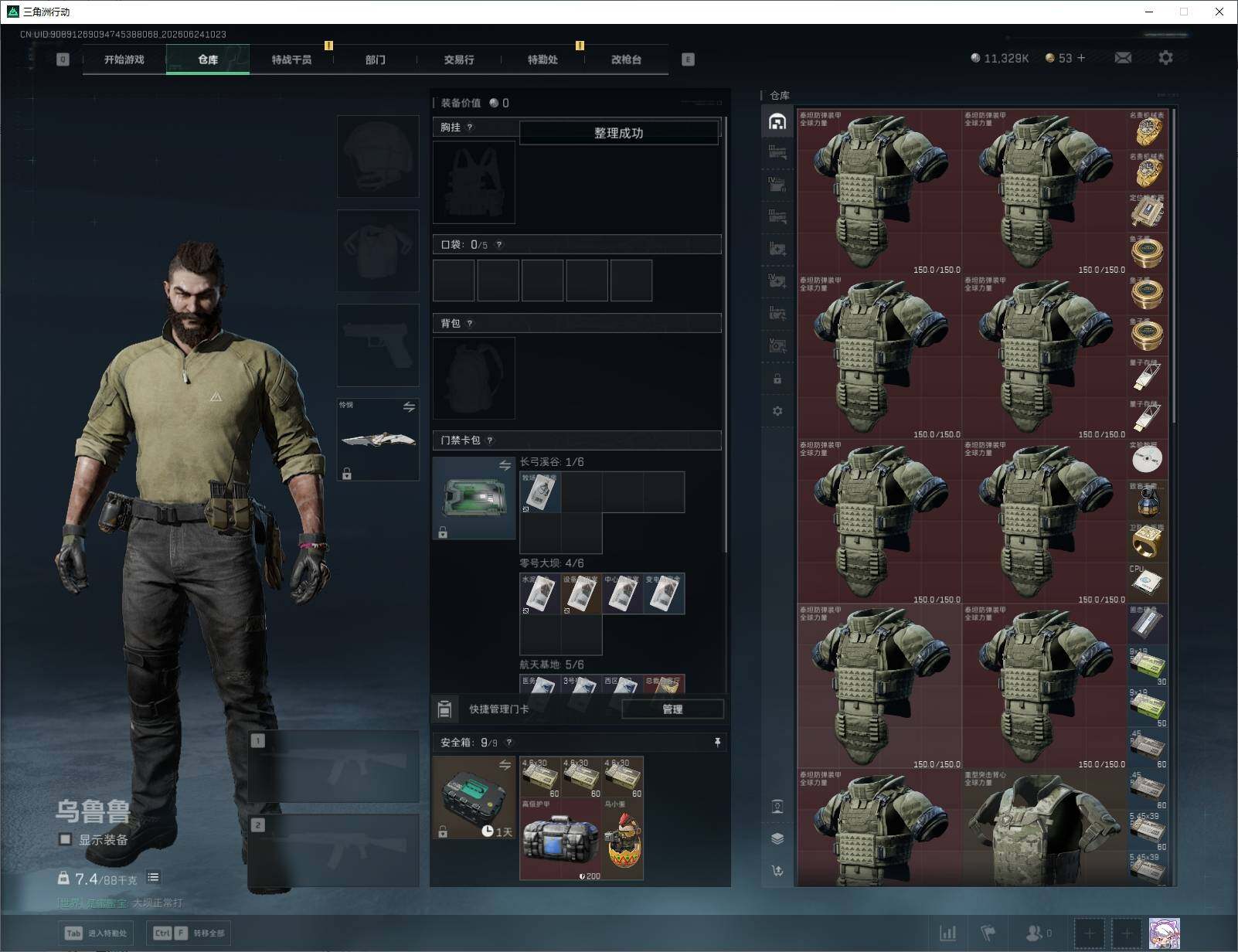Viewport: 1238px width, 952px height.
Task: Click the cart sell icon at sidebar bottom
Action: (777, 870)
